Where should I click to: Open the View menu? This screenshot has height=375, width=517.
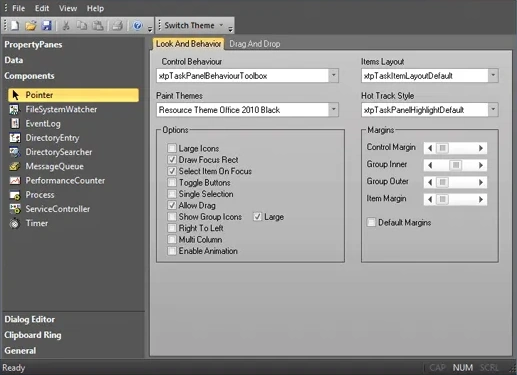click(68, 8)
